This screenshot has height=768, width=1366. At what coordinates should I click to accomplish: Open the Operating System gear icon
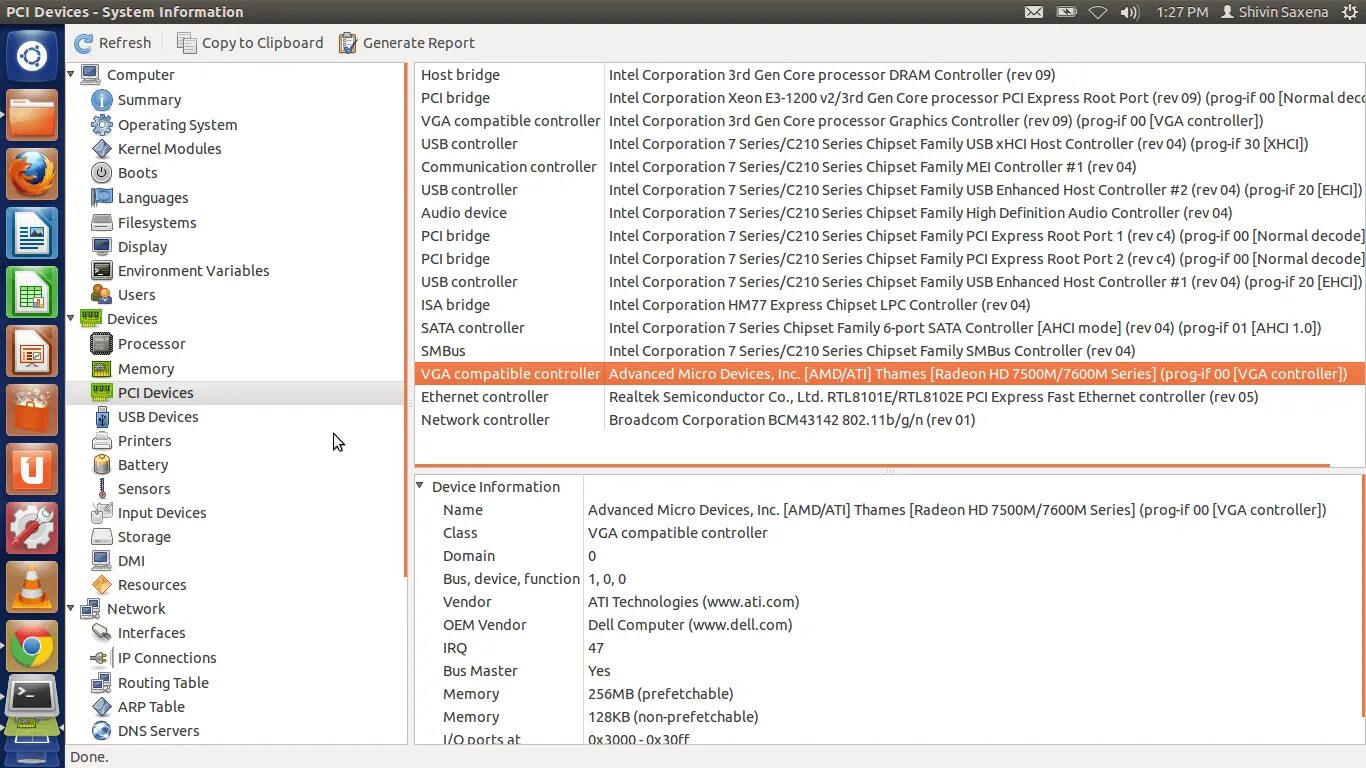101,125
